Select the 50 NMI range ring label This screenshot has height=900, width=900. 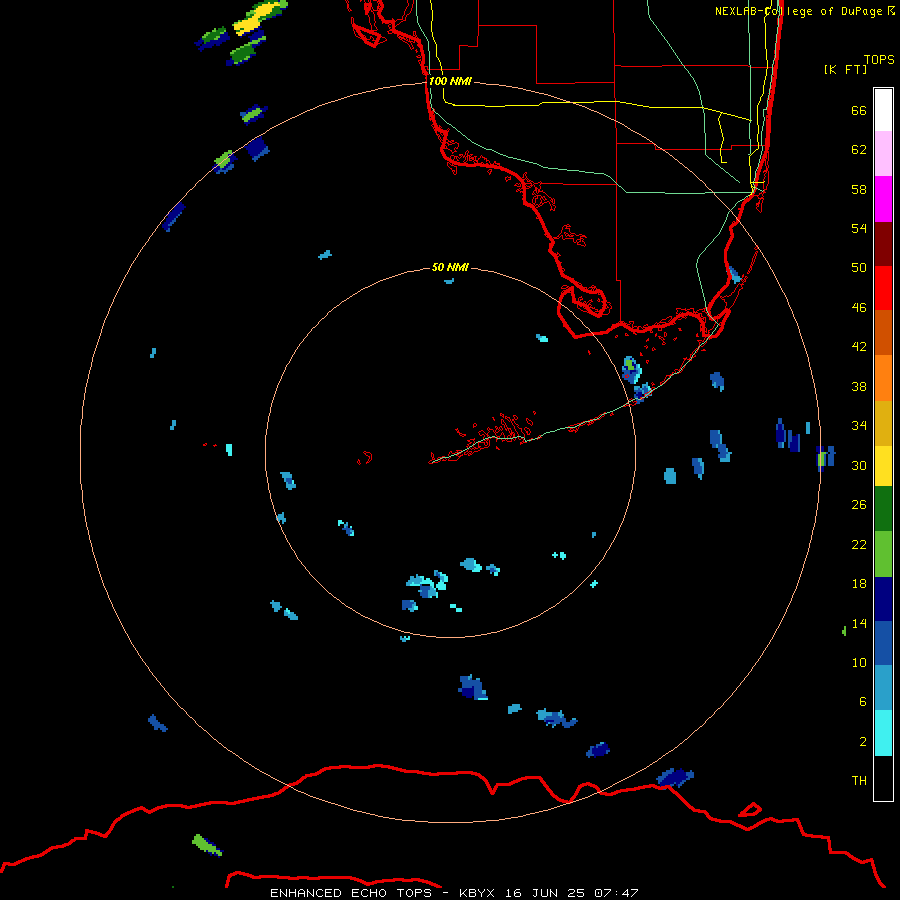450,267
